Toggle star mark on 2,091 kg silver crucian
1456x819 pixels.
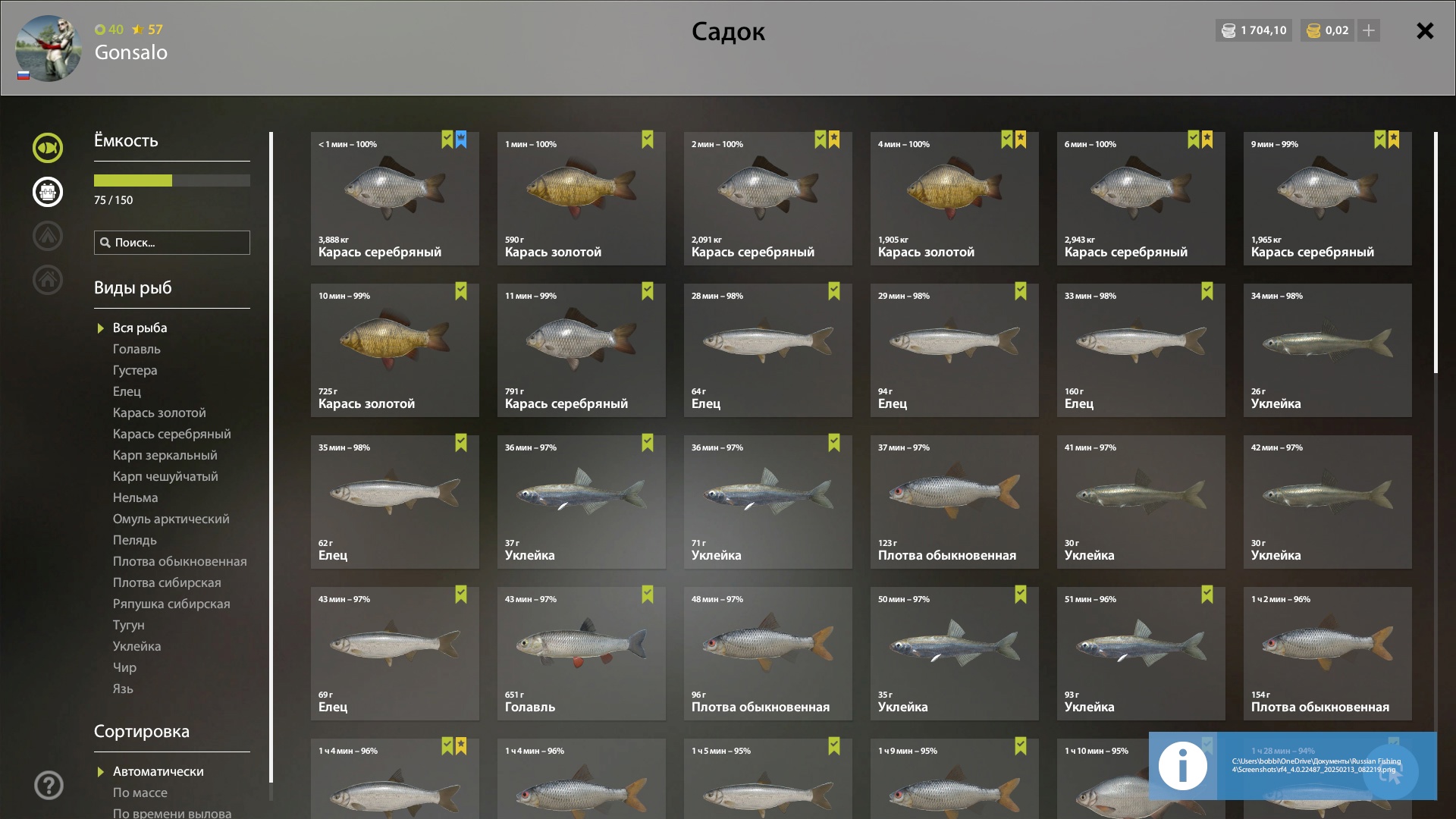[x=834, y=140]
